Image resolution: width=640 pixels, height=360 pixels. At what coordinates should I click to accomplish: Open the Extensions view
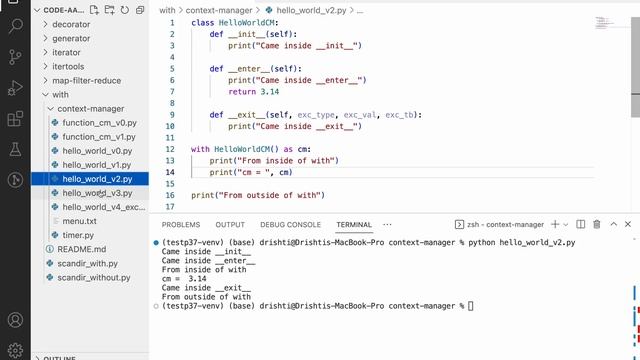pos(16,119)
